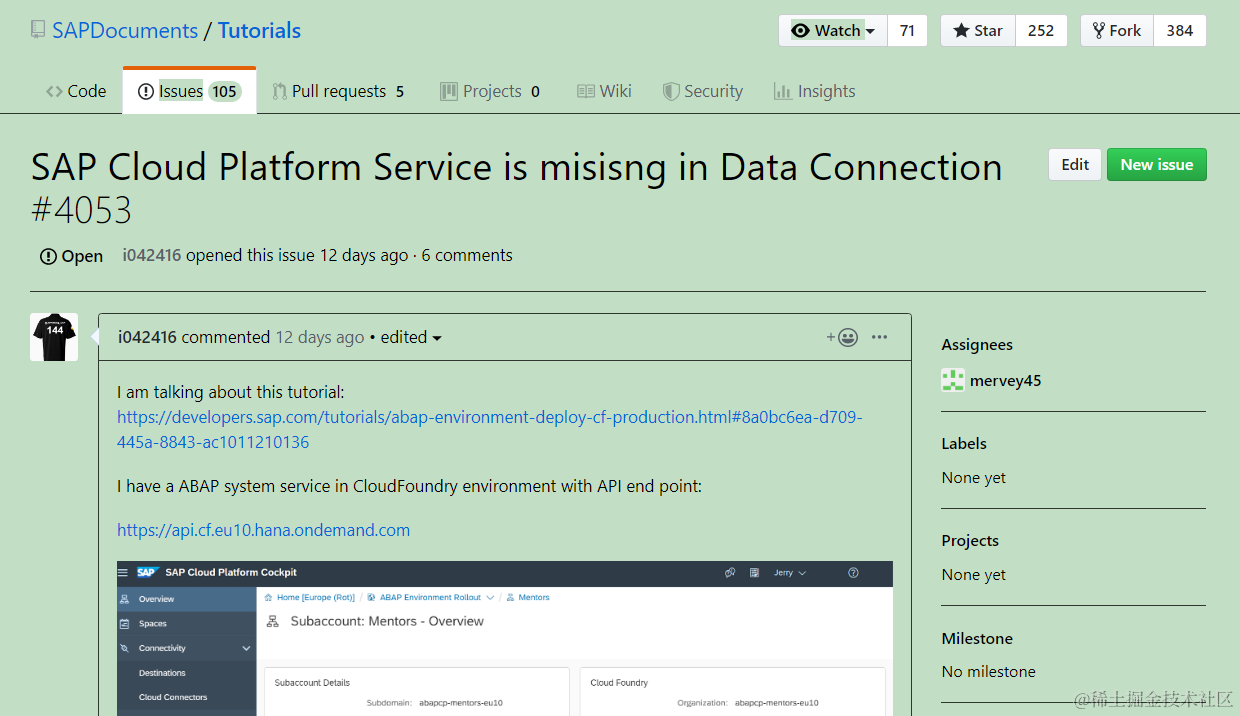Open the comment's three-dot options menu
This screenshot has height=716, width=1240.
[x=879, y=337]
